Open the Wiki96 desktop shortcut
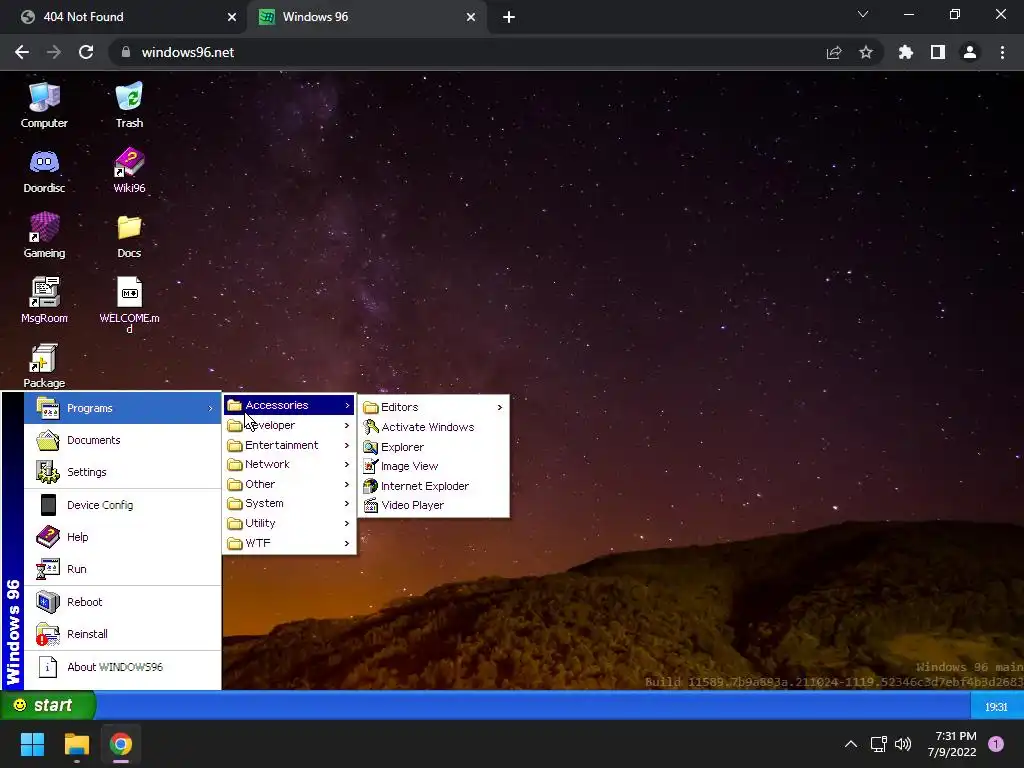Viewport: 1024px width, 768px height. click(x=129, y=170)
